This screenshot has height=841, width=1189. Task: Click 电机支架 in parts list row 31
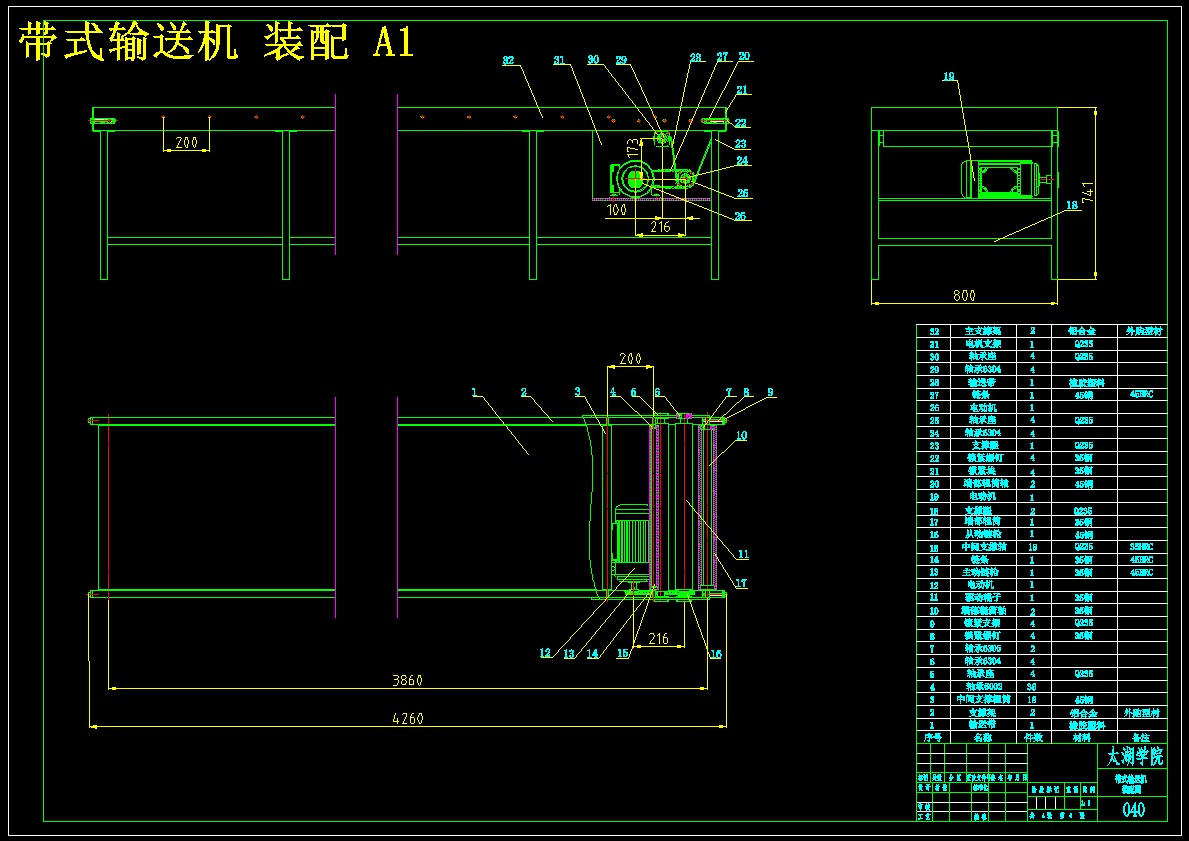tap(983, 344)
